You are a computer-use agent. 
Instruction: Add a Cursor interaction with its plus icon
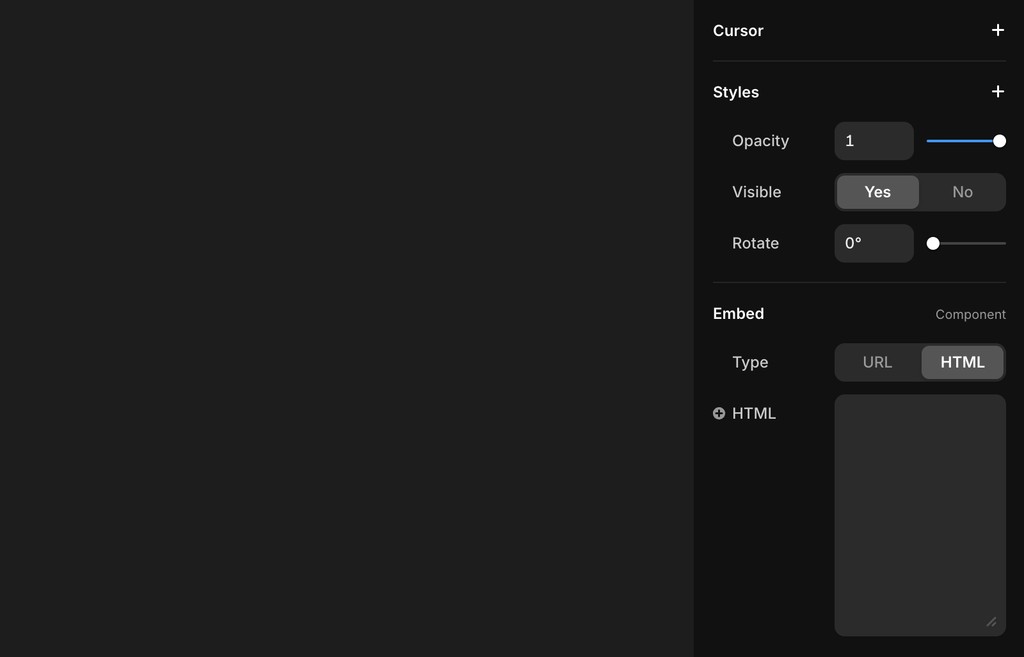point(997,30)
